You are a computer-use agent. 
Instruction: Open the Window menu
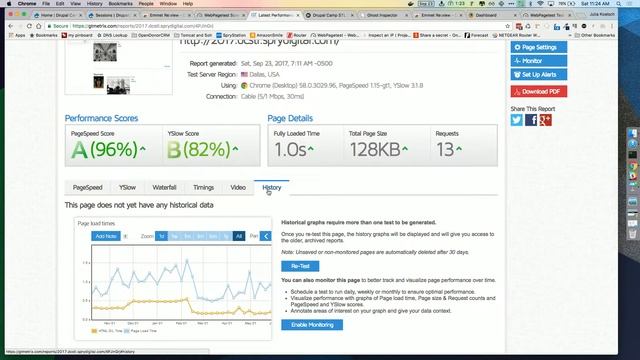[168, 4]
